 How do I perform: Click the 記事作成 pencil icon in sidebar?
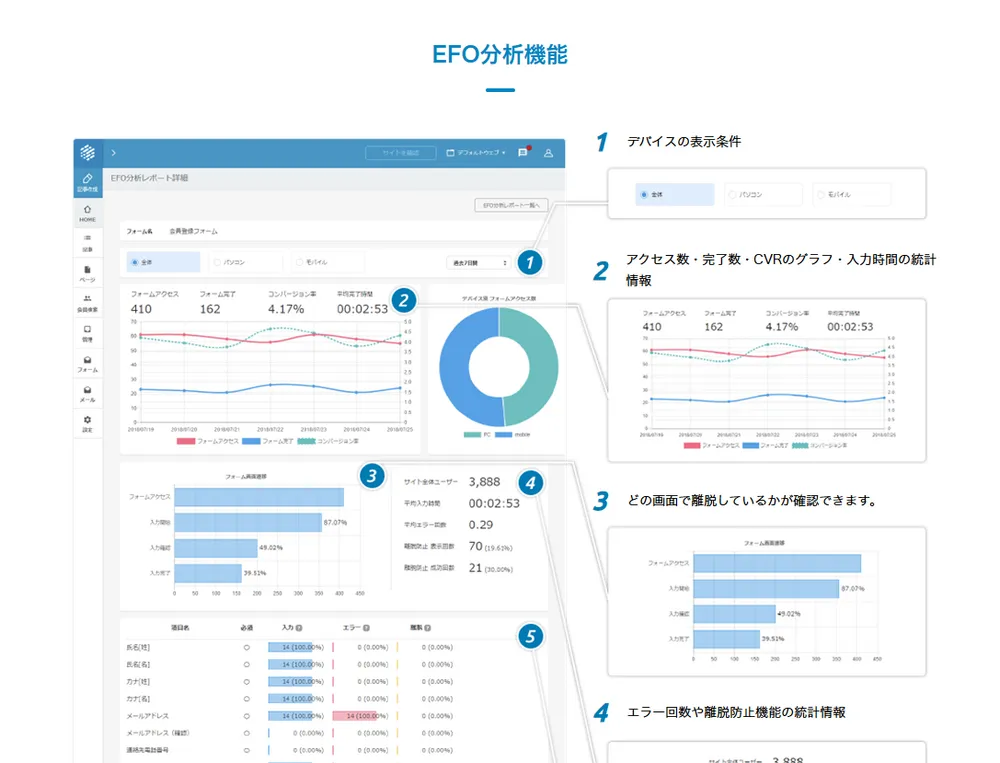click(87, 179)
